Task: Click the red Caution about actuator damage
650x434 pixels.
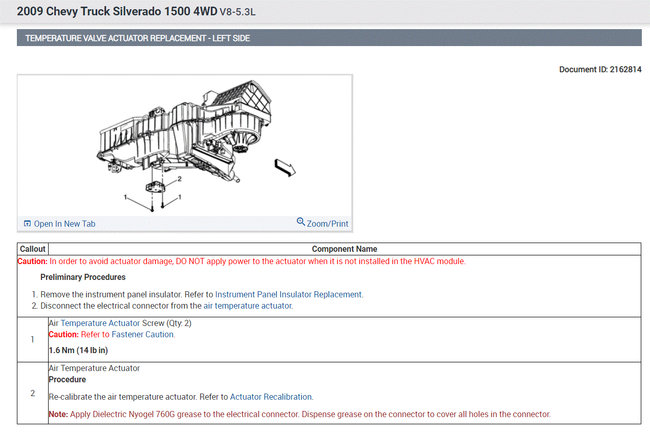Action: (241, 261)
